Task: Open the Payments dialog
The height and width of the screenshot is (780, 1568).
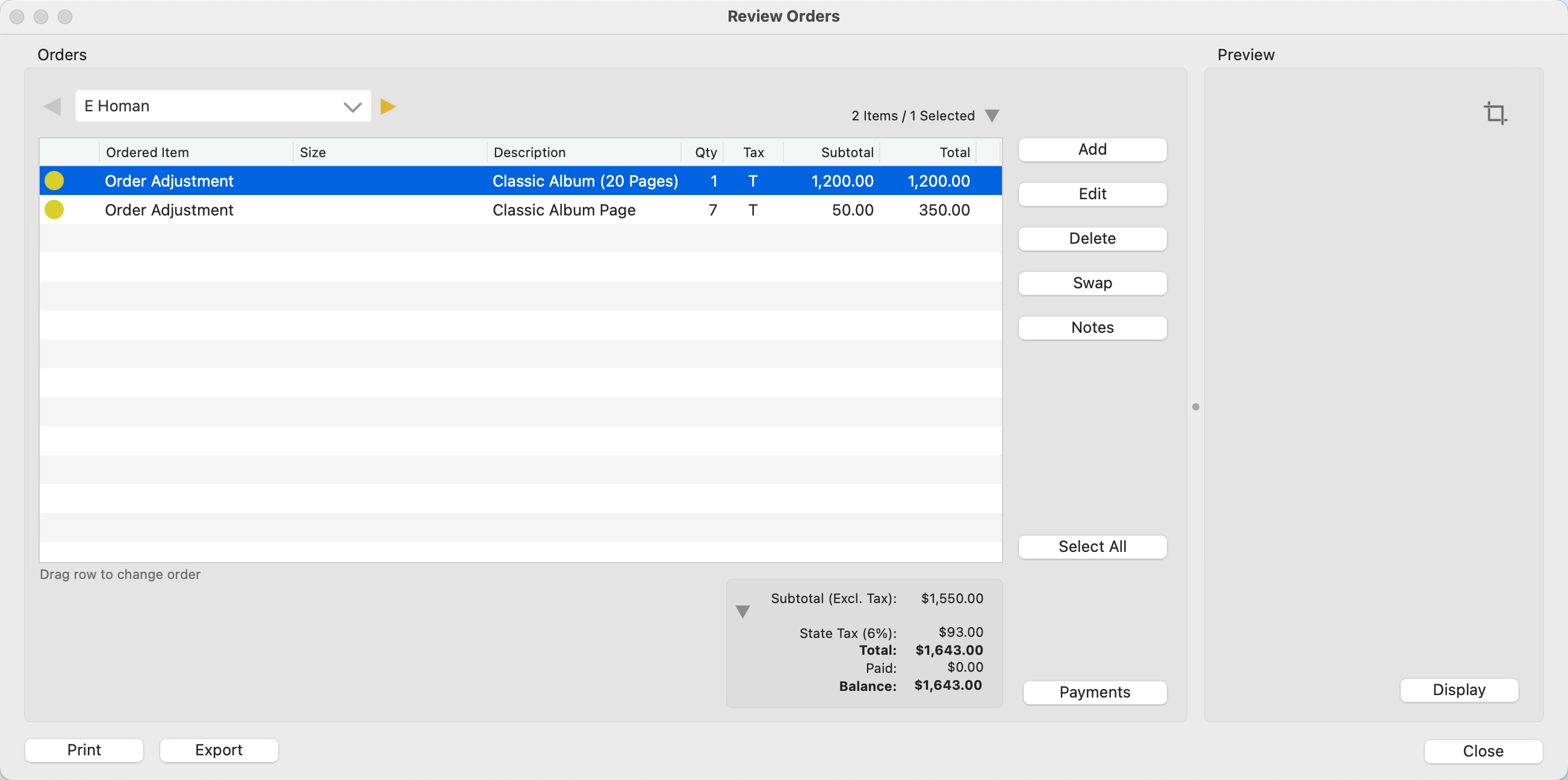Action: pyautogui.click(x=1094, y=692)
